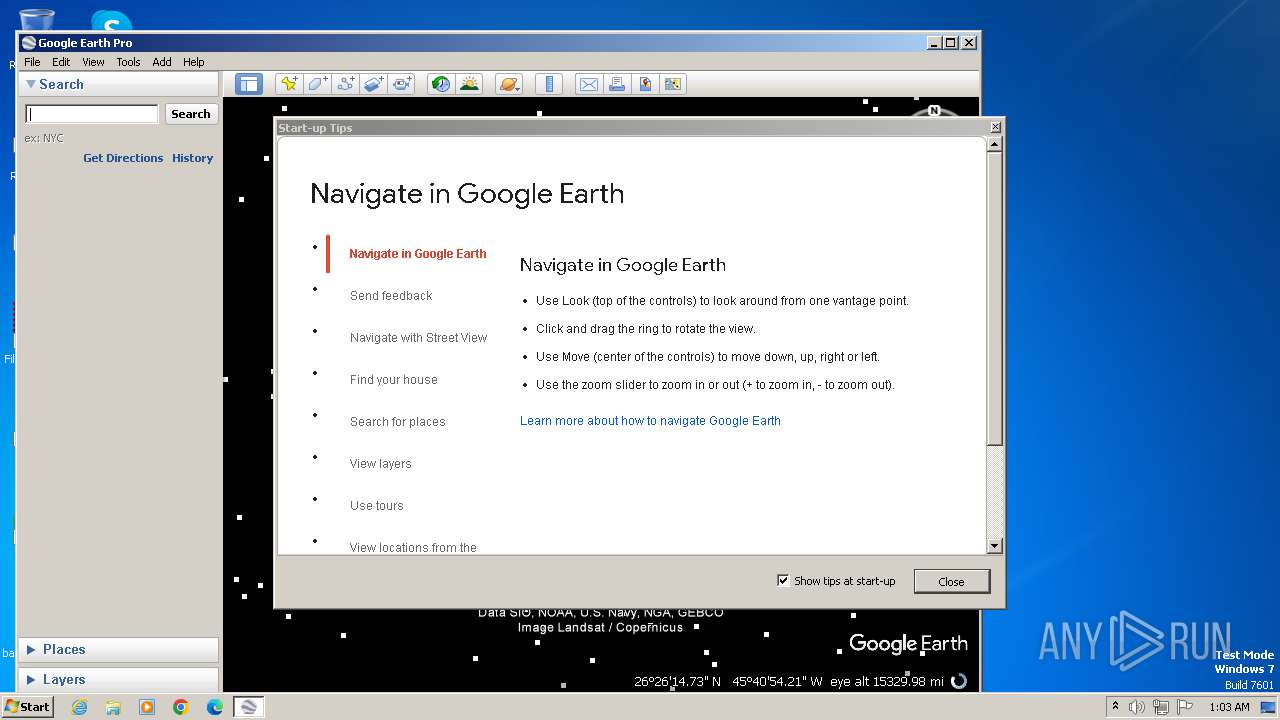Click the network tray icon

click(1160, 707)
